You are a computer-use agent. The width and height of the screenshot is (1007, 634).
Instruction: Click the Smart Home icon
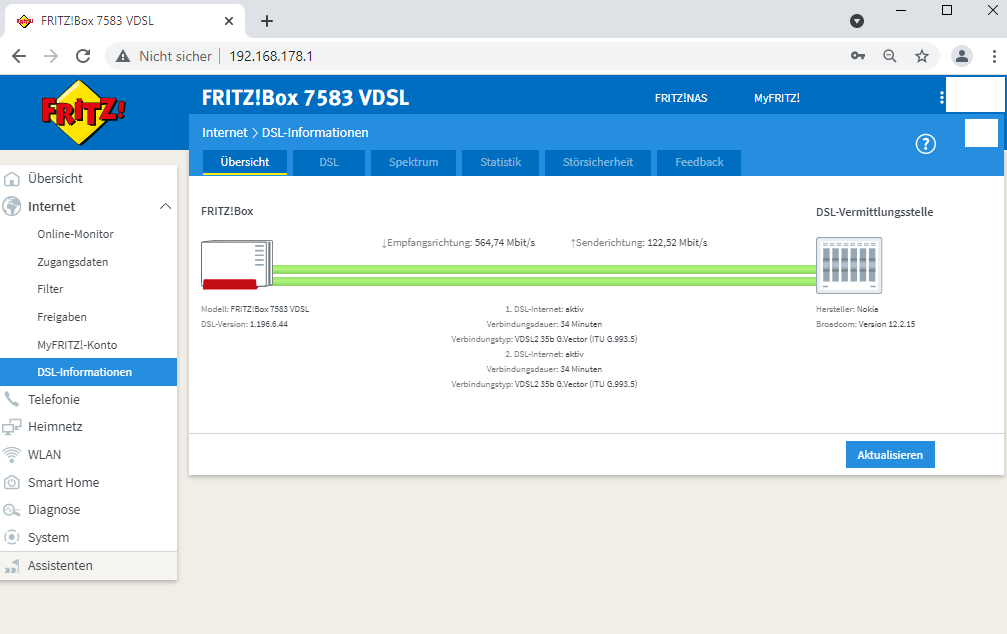[x=12, y=482]
